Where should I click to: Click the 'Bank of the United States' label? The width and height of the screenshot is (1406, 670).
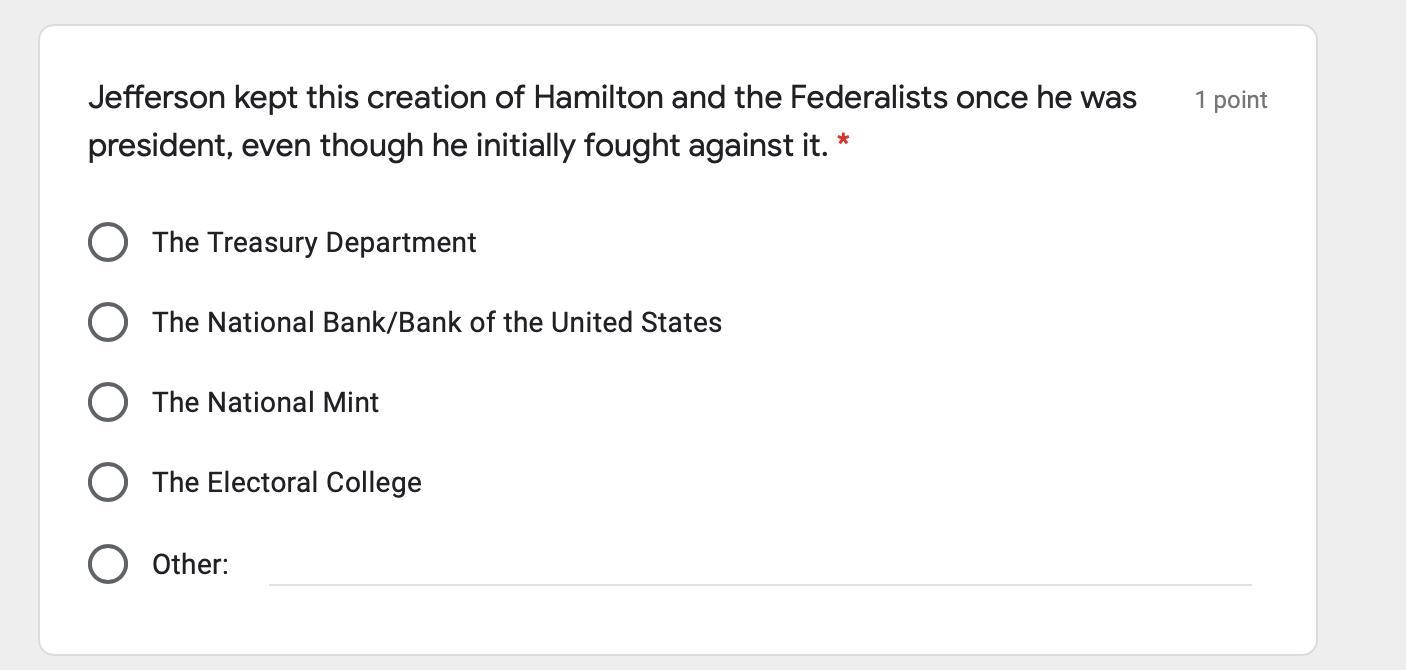437,323
